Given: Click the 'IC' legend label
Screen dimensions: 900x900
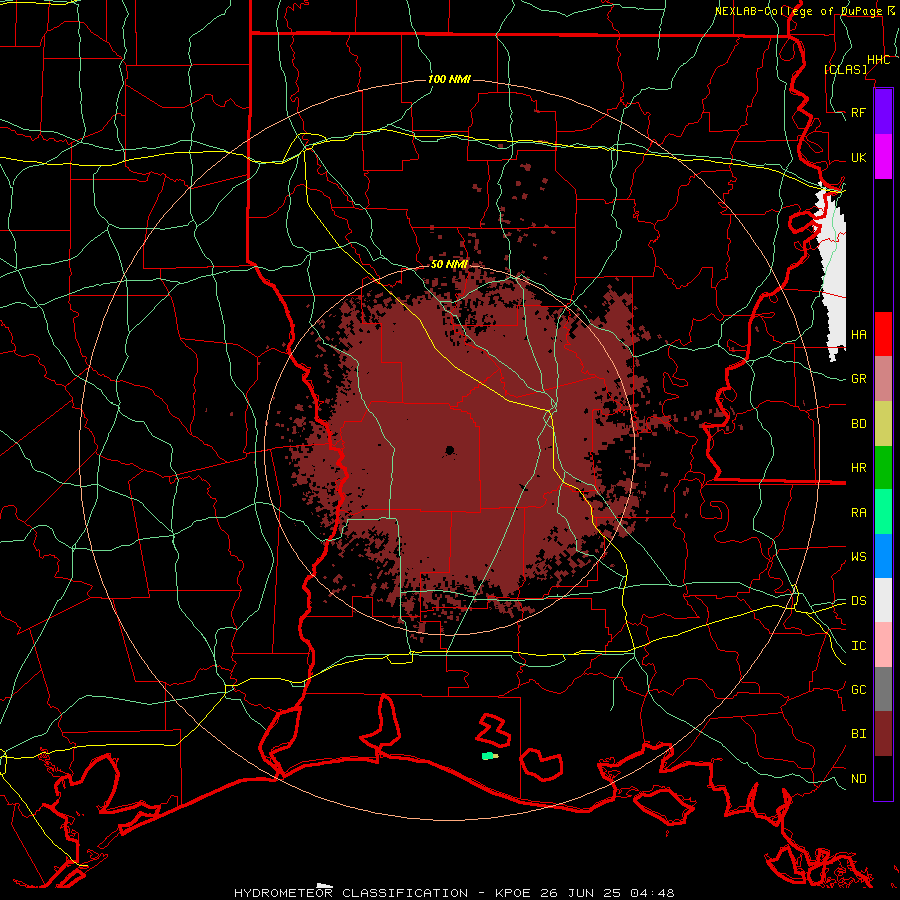Looking at the screenshot, I should pyautogui.click(x=858, y=646).
